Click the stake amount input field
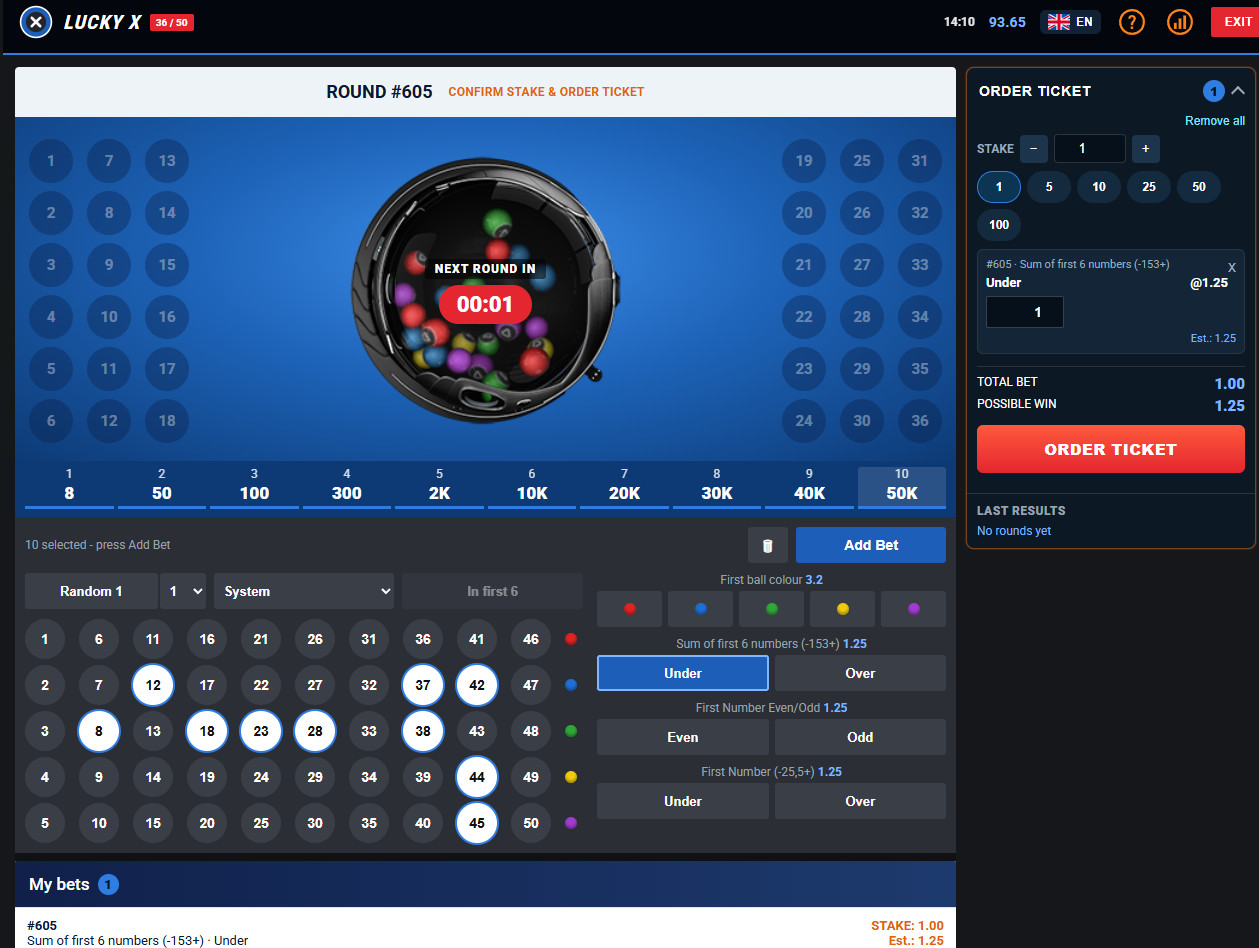The width and height of the screenshot is (1259, 948). (1090, 149)
